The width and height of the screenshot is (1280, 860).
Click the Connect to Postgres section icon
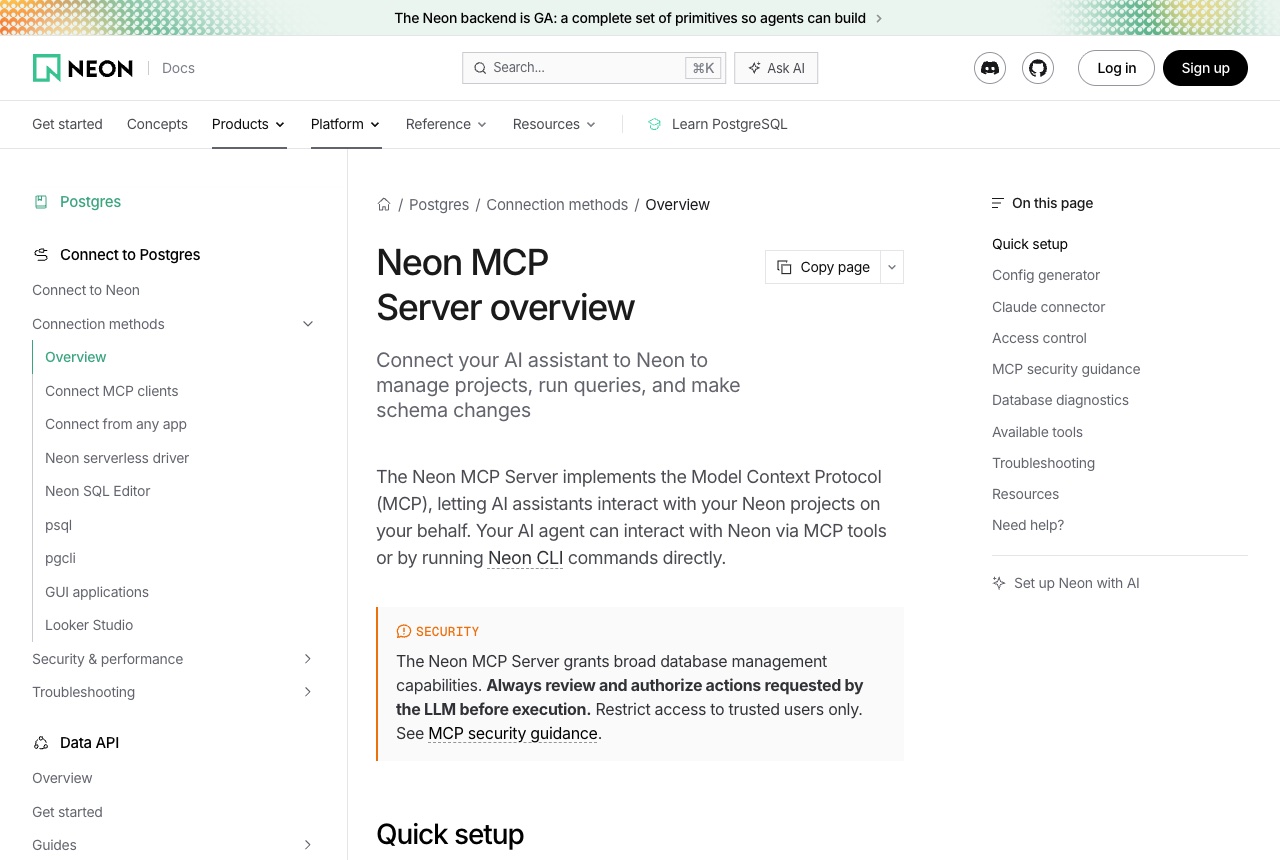[41, 255]
